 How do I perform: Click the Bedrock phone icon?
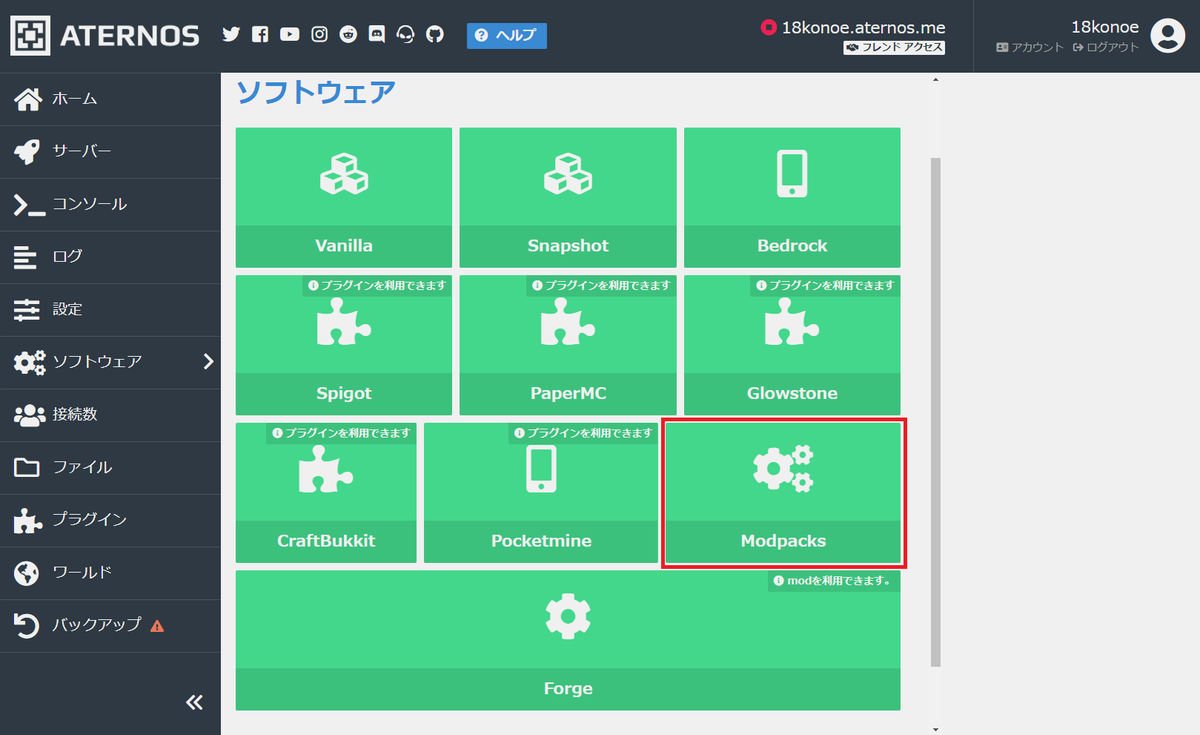(792, 174)
